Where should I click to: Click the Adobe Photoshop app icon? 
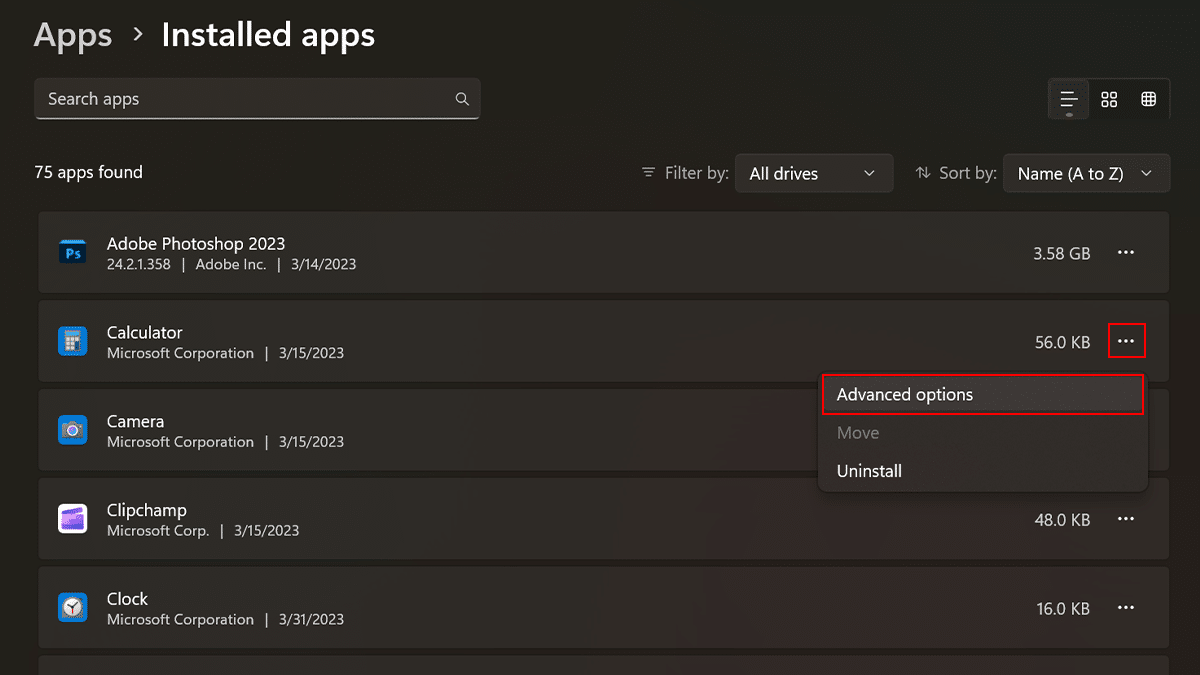click(x=73, y=254)
